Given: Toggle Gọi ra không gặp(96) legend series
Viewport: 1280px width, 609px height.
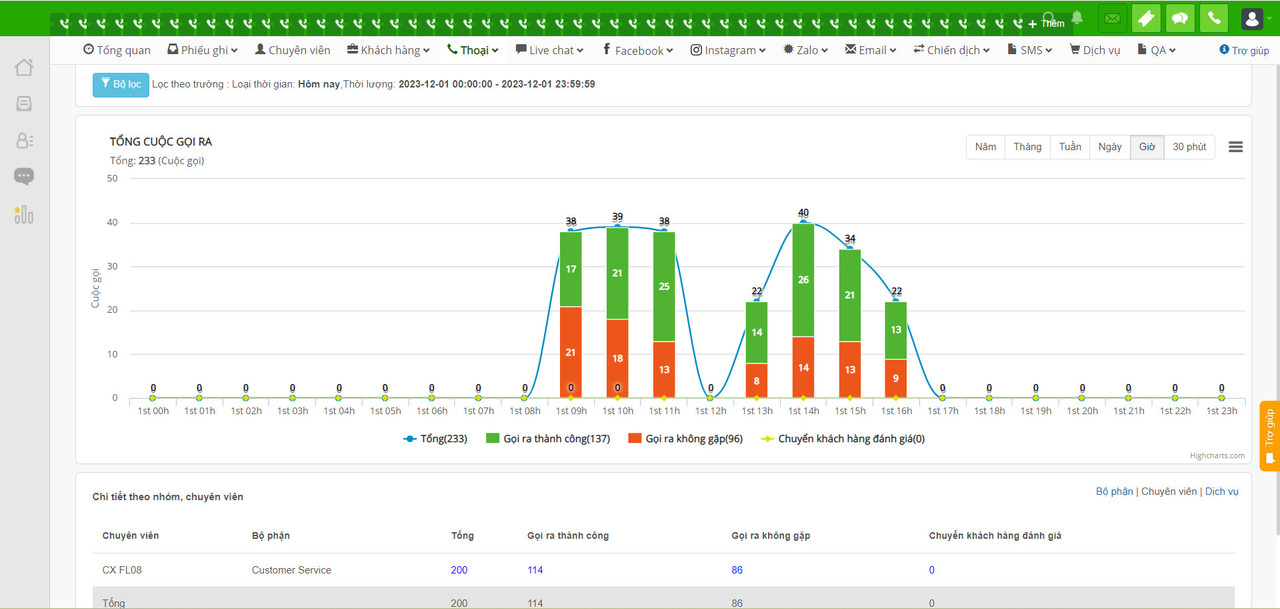Looking at the screenshot, I should click(x=686, y=439).
